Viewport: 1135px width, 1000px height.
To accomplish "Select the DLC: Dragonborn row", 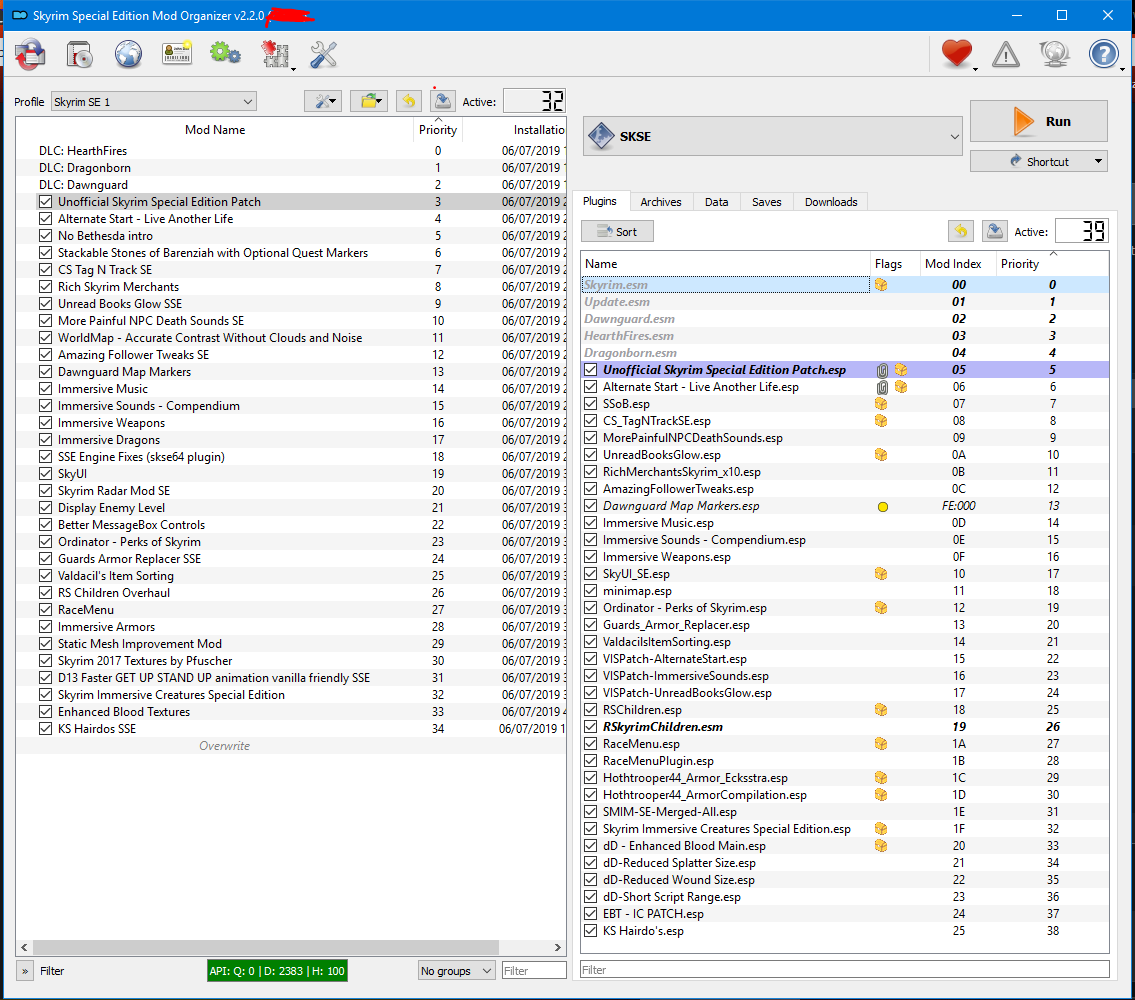I will click(x=291, y=167).
